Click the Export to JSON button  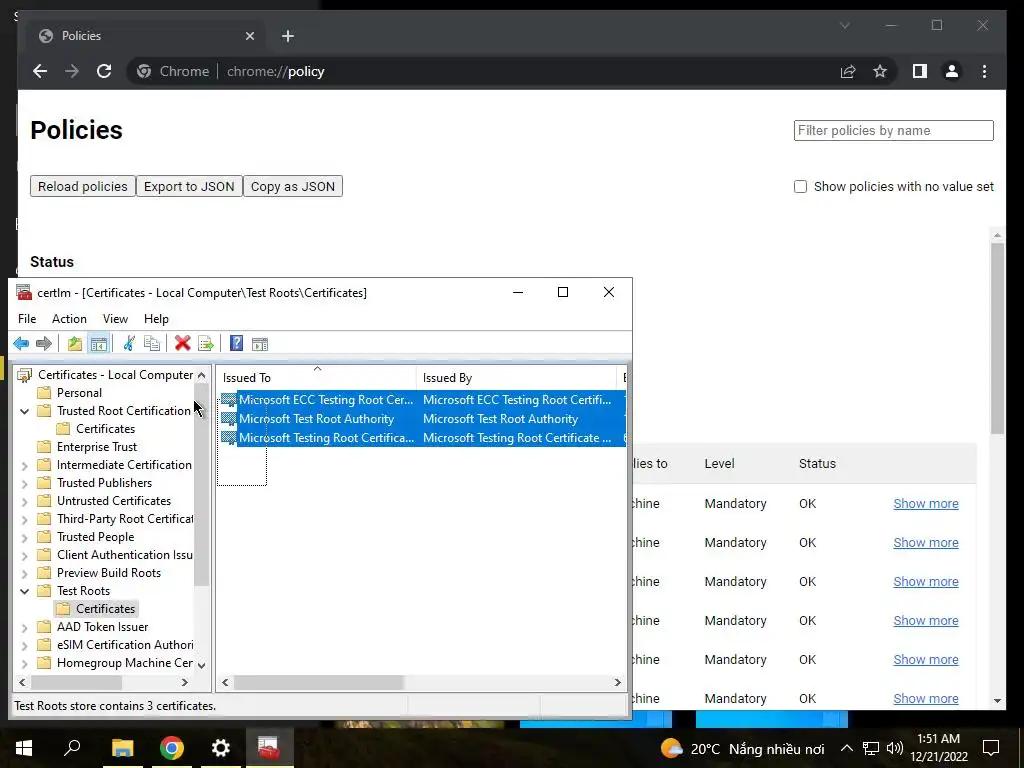tap(189, 186)
